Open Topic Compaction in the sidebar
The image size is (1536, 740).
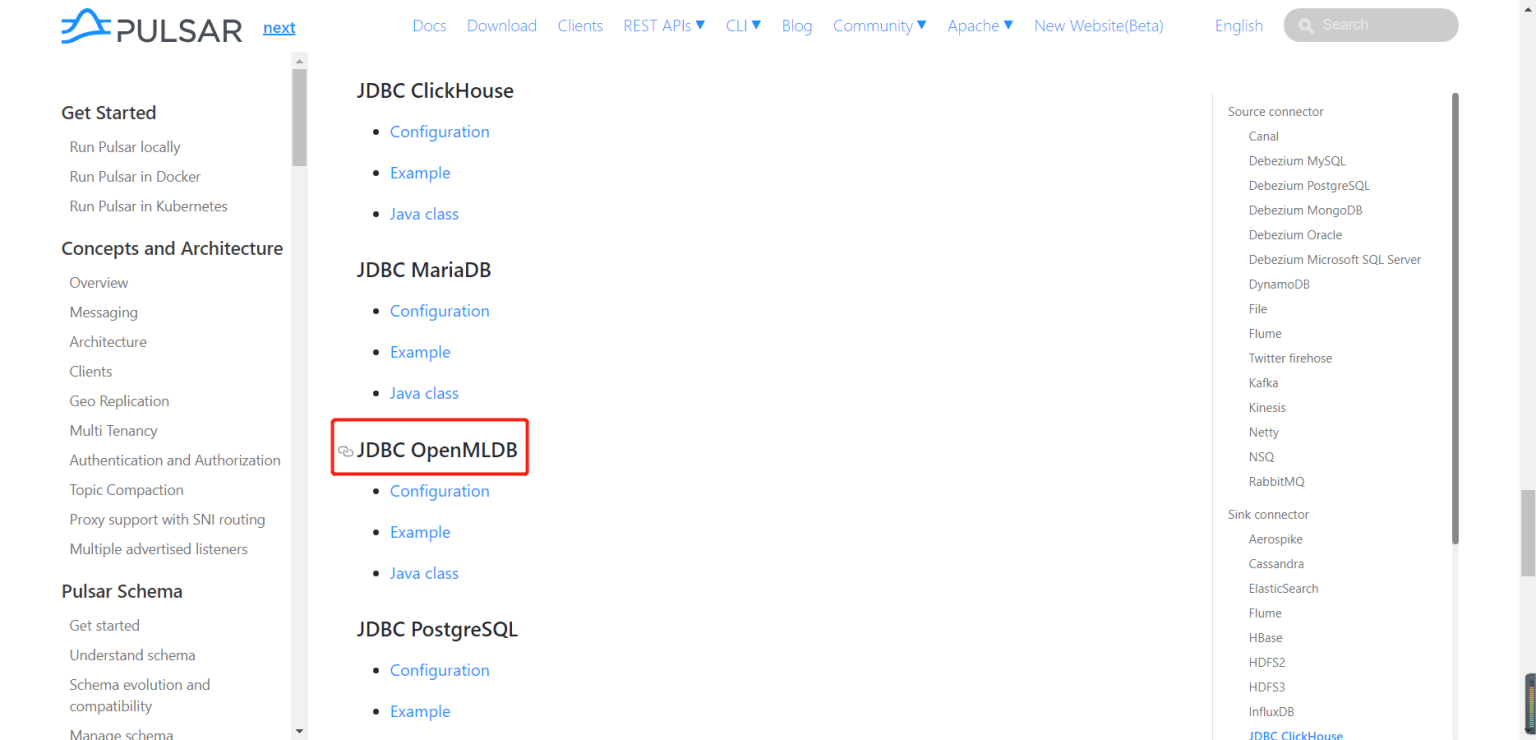(x=126, y=490)
